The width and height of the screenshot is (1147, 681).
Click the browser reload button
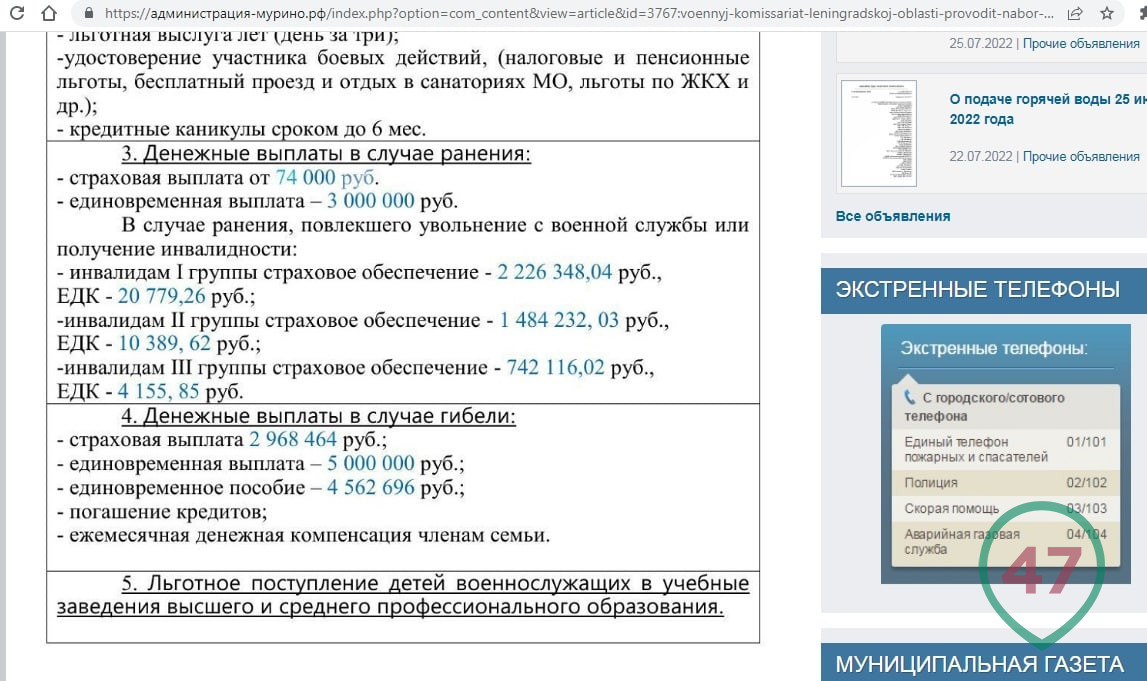tap(12, 14)
